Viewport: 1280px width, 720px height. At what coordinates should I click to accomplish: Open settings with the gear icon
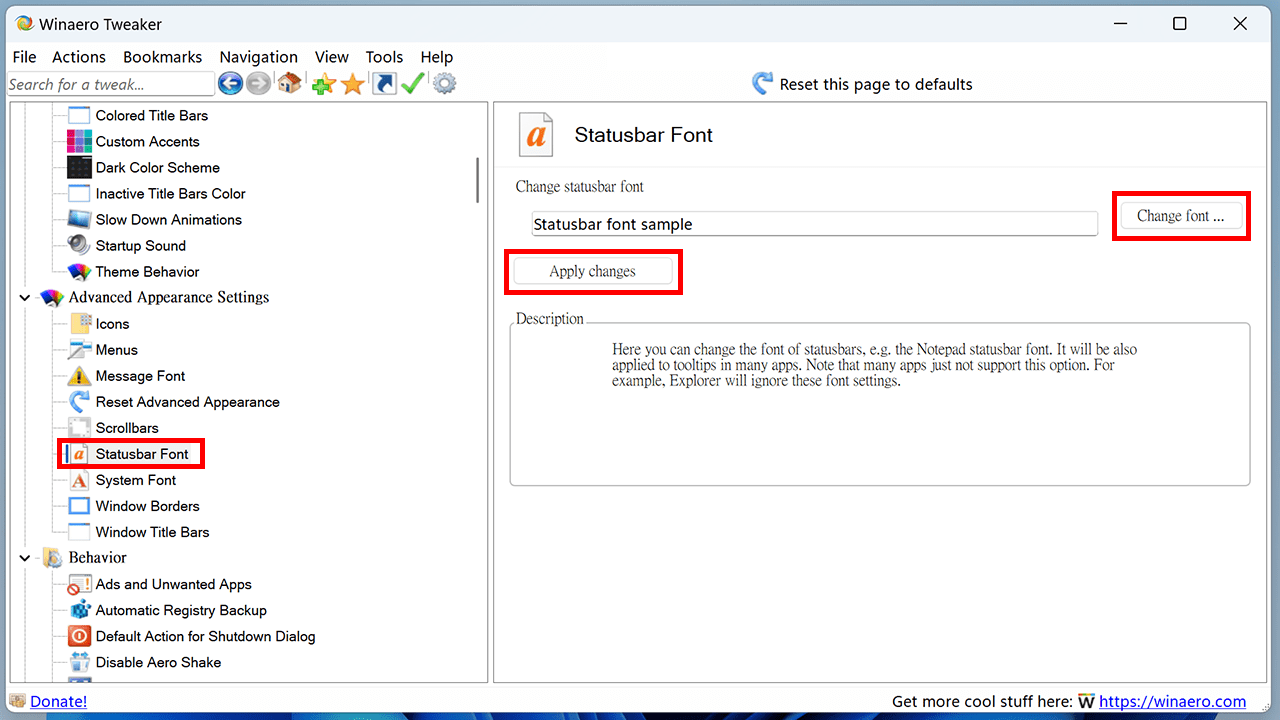pyautogui.click(x=444, y=84)
